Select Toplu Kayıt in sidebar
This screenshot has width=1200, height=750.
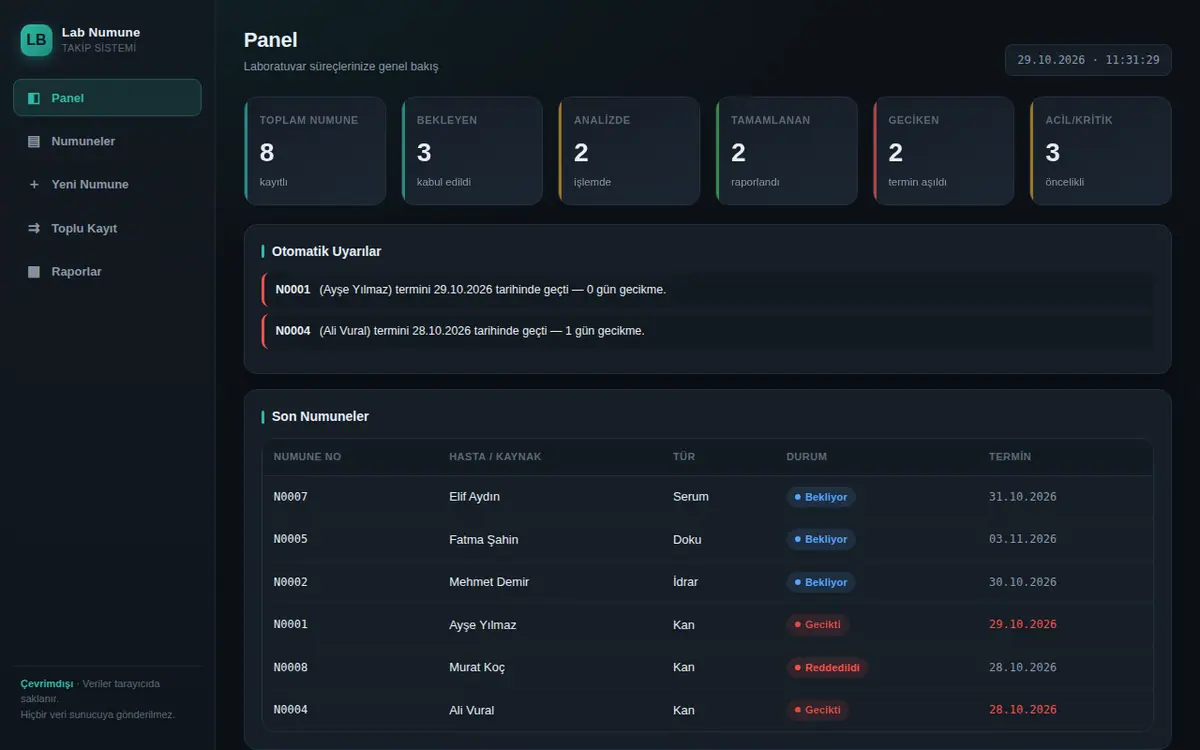[107, 228]
